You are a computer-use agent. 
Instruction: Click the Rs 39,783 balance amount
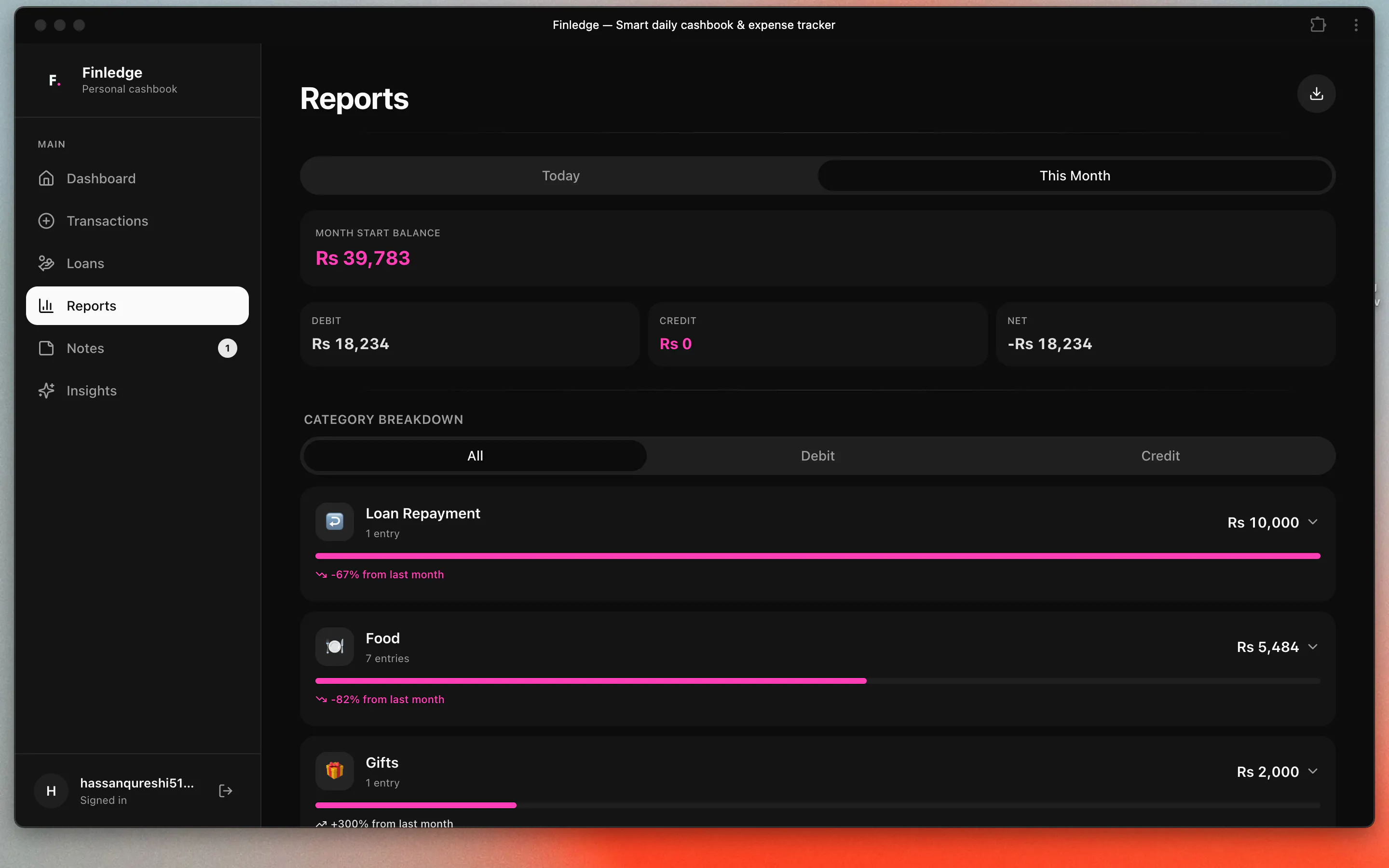(363, 258)
